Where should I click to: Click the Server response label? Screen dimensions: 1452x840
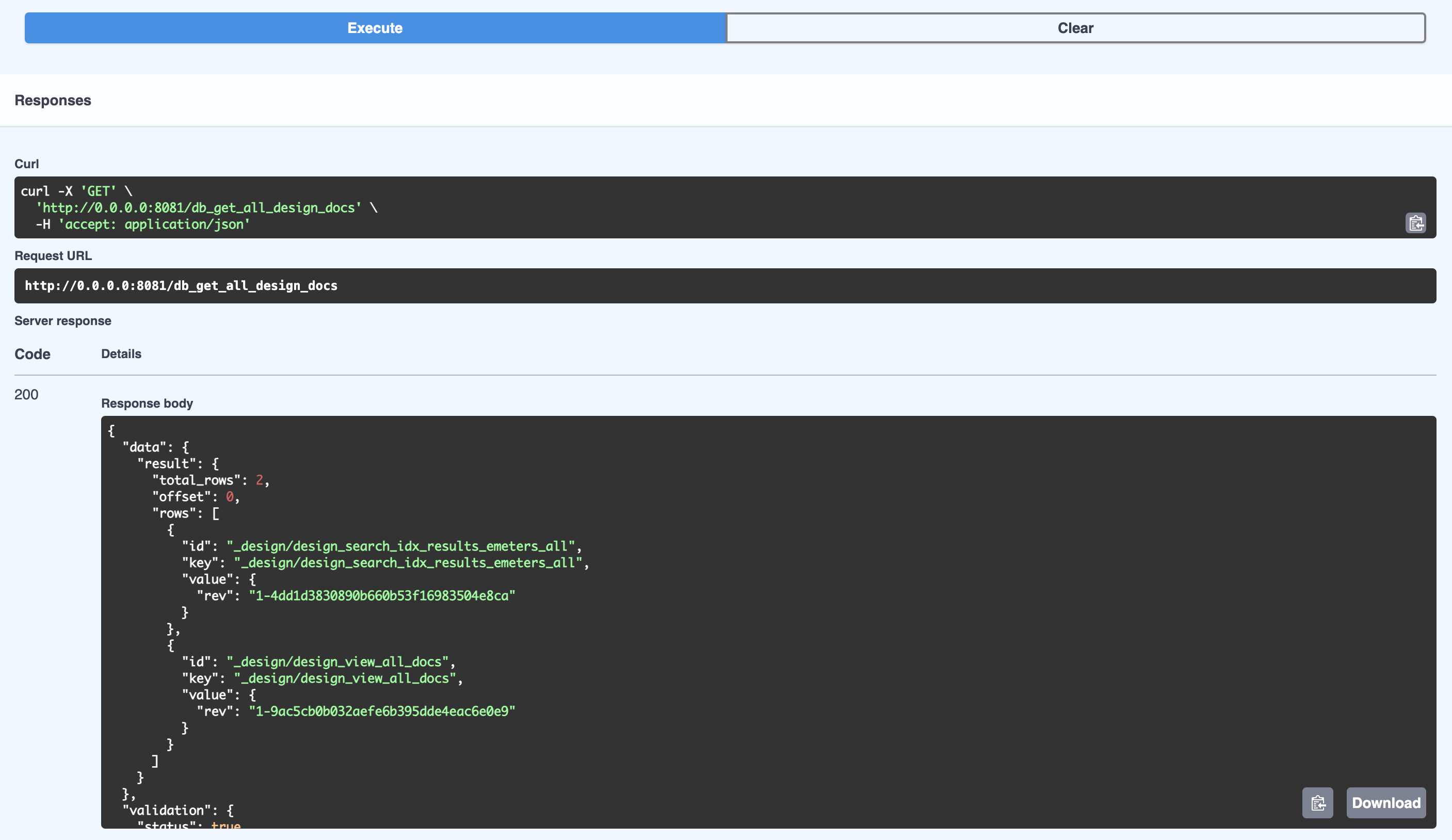click(x=63, y=321)
